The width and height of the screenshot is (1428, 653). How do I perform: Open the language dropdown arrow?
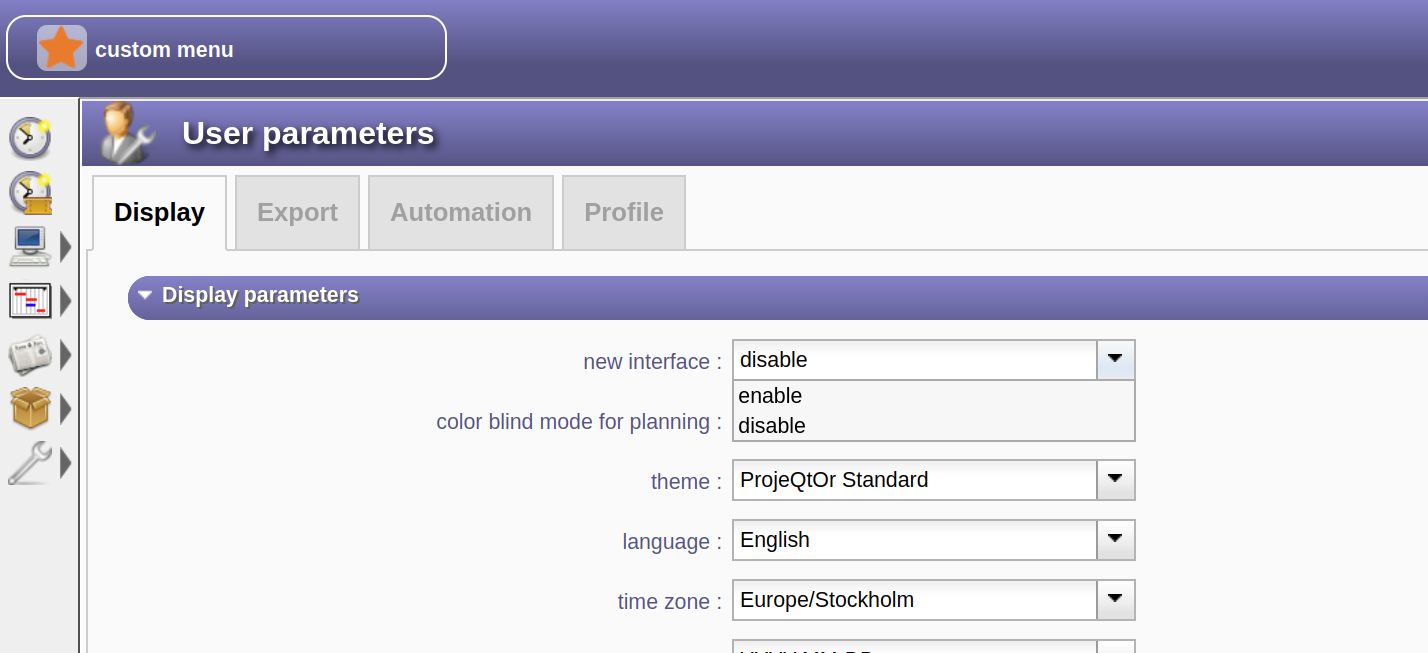[1115, 540]
